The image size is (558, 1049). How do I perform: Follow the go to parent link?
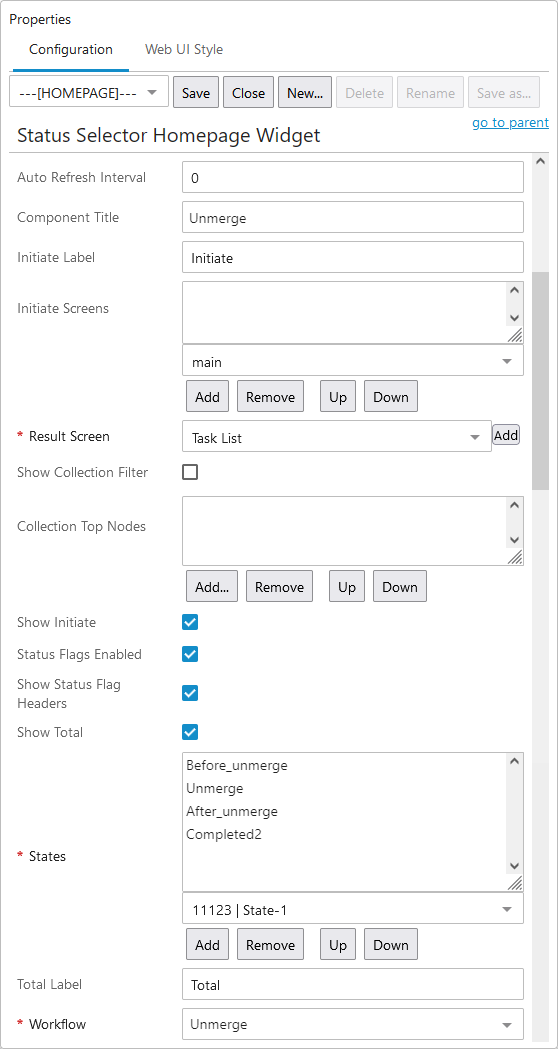click(x=510, y=122)
